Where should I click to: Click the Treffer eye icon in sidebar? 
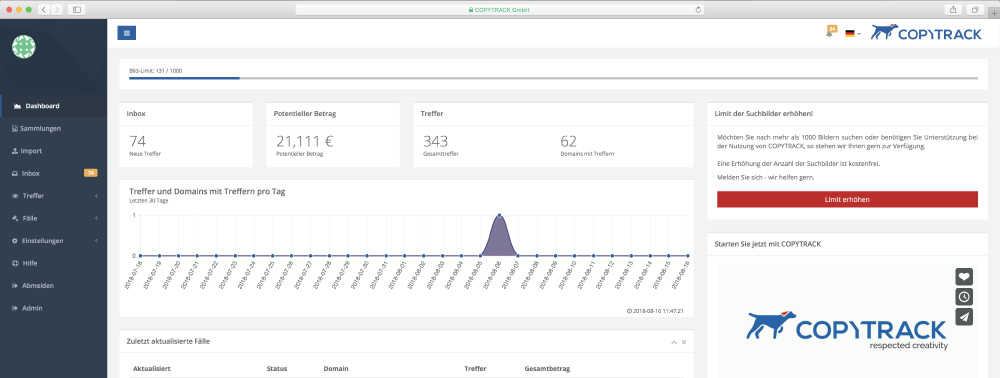coord(15,196)
